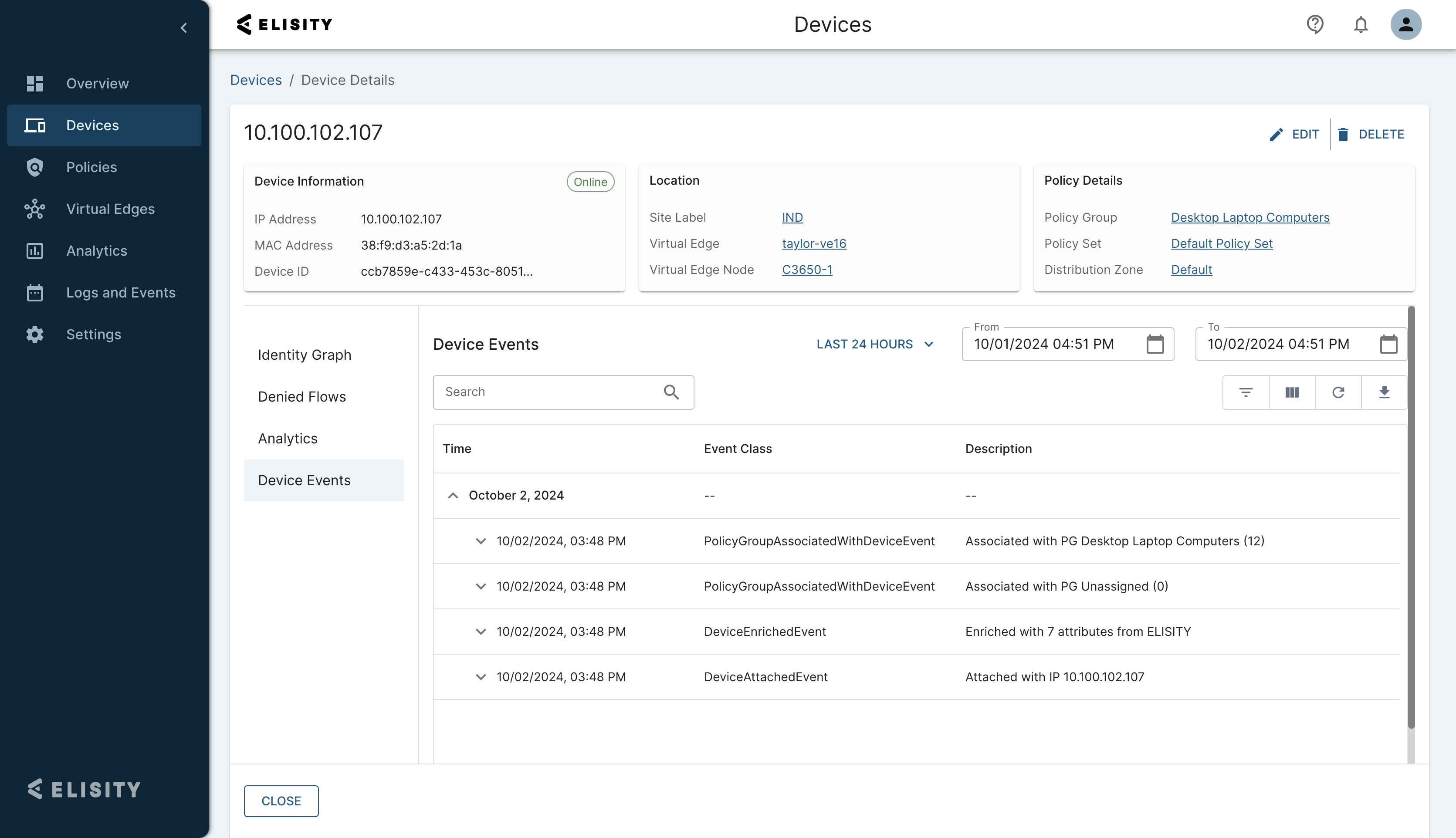
Task: Click the user profile avatar
Action: tap(1405, 25)
